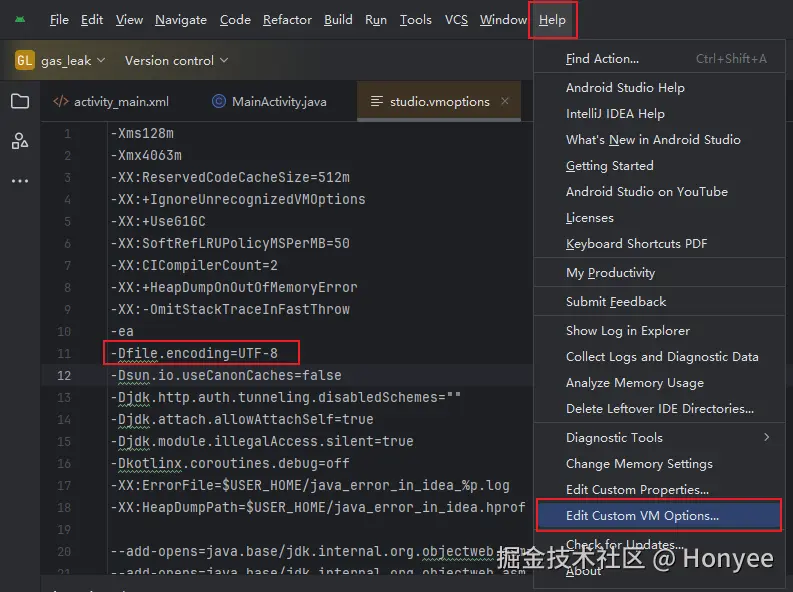Screen dimensions: 793x592
Task: Click the -Djdk.attach.allowAttachSelf=true line
Action: pyautogui.click(x=242, y=419)
